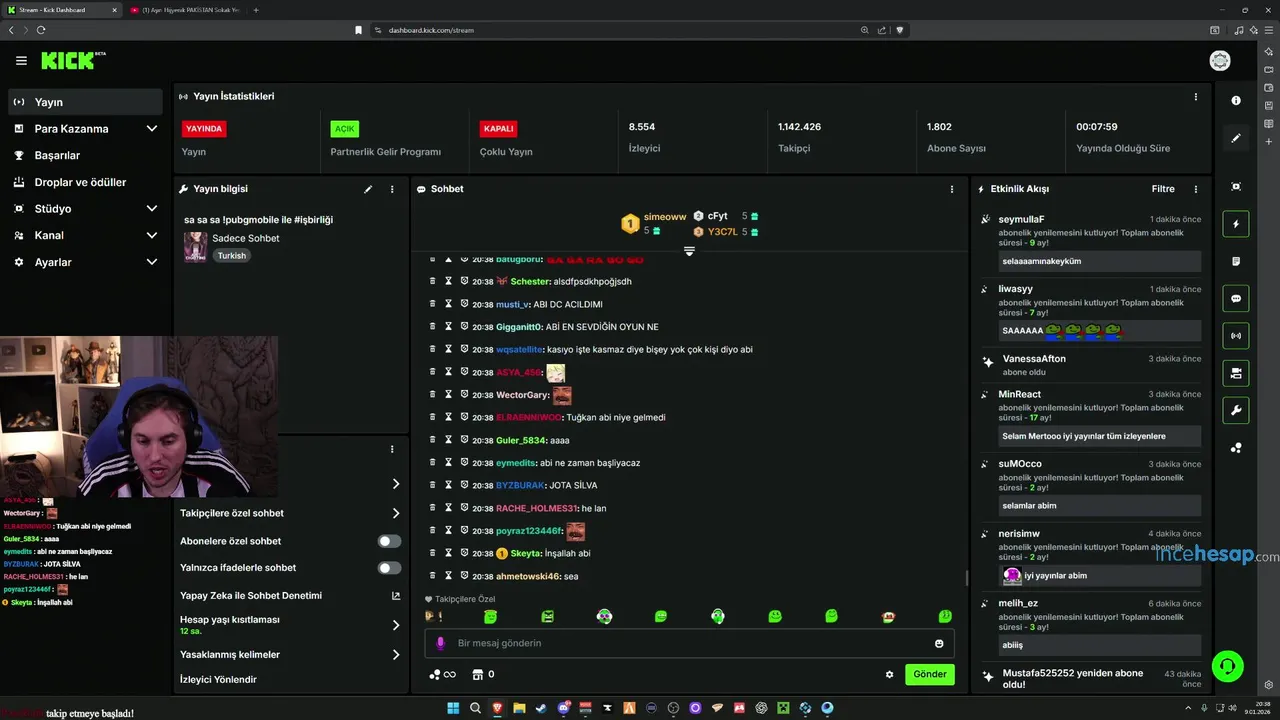The height and width of the screenshot is (720, 1280).
Task: Click the Turkish language tag
Action: (x=232, y=256)
